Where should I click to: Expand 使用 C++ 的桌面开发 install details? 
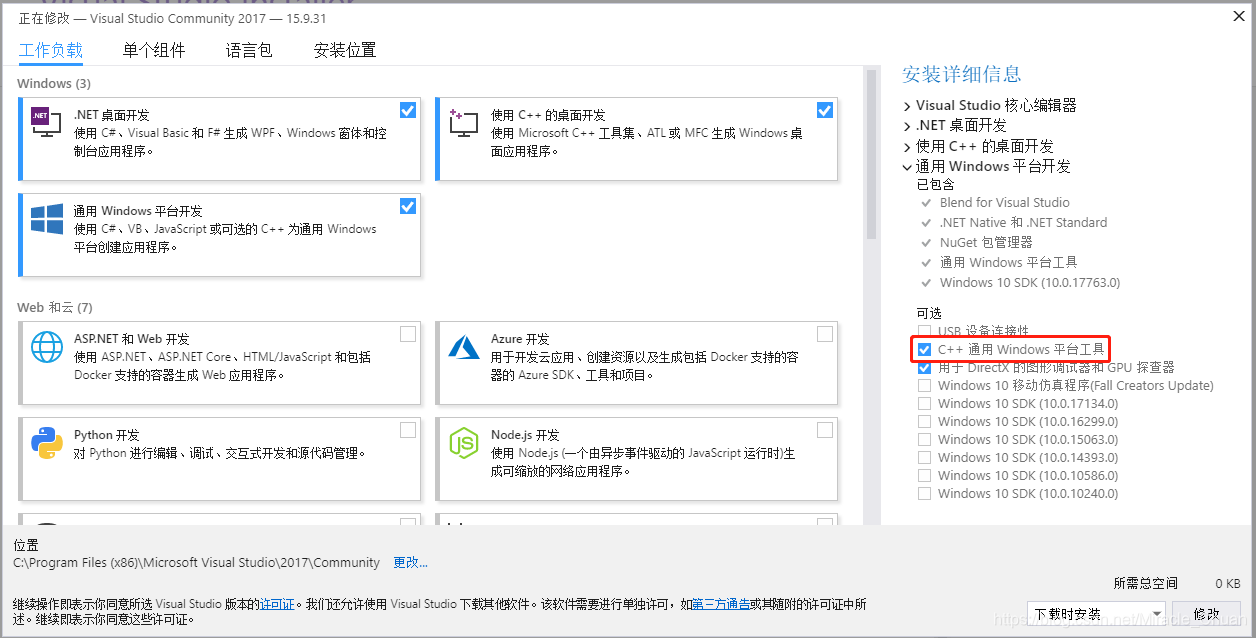[907, 146]
